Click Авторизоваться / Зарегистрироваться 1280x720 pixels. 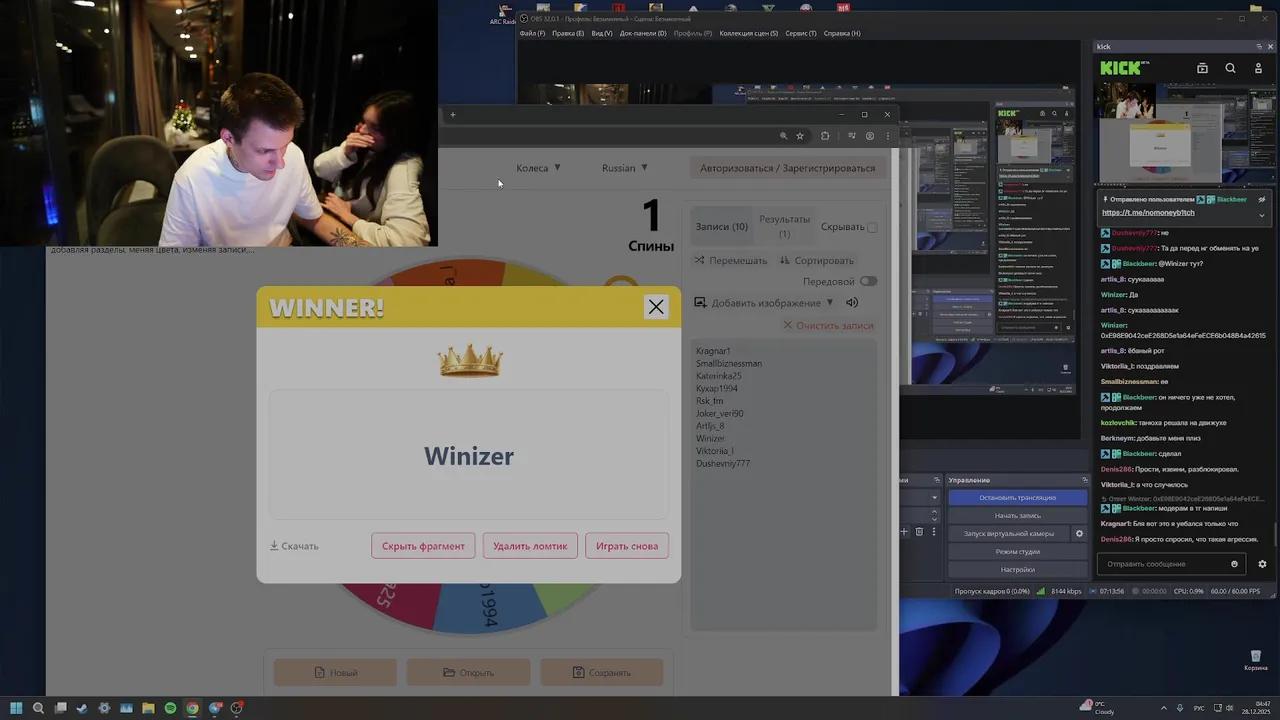(x=787, y=168)
